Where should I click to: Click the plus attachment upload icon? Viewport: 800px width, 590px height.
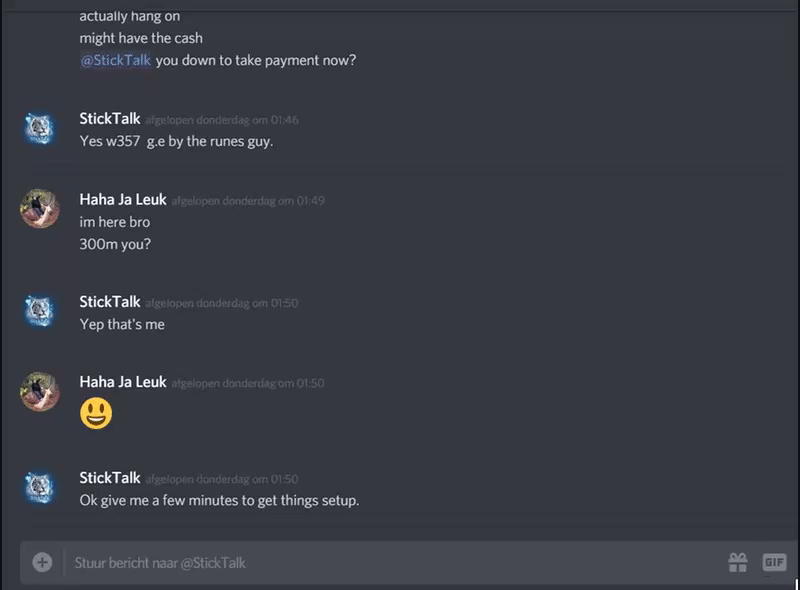point(42,562)
